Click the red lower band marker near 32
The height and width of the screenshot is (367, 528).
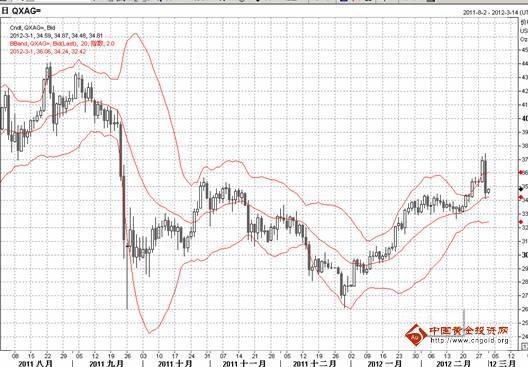(521, 222)
